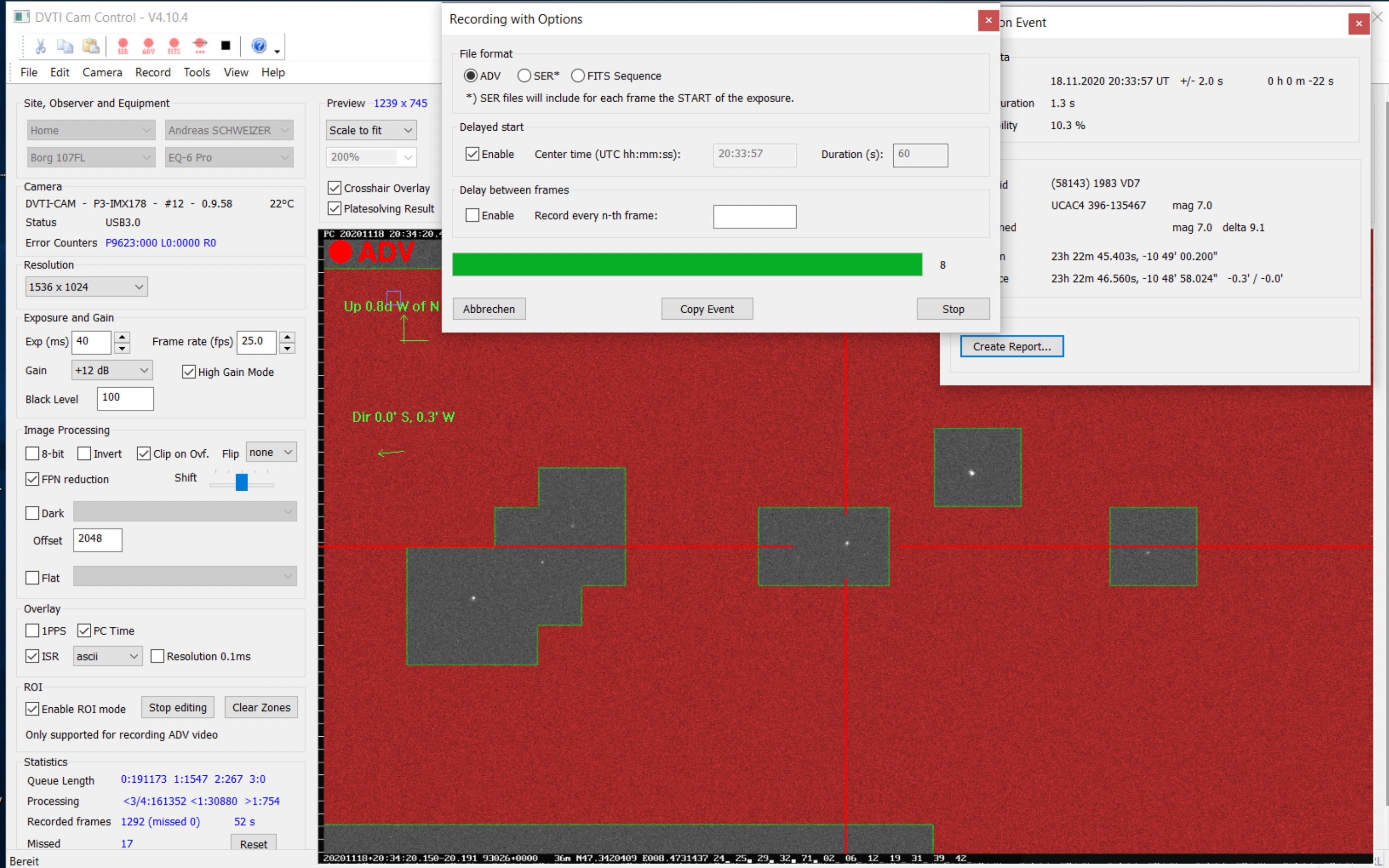This screenshot has height=868, width=1389.
Task: Click the paste clipboard icon
Action: 91,46
